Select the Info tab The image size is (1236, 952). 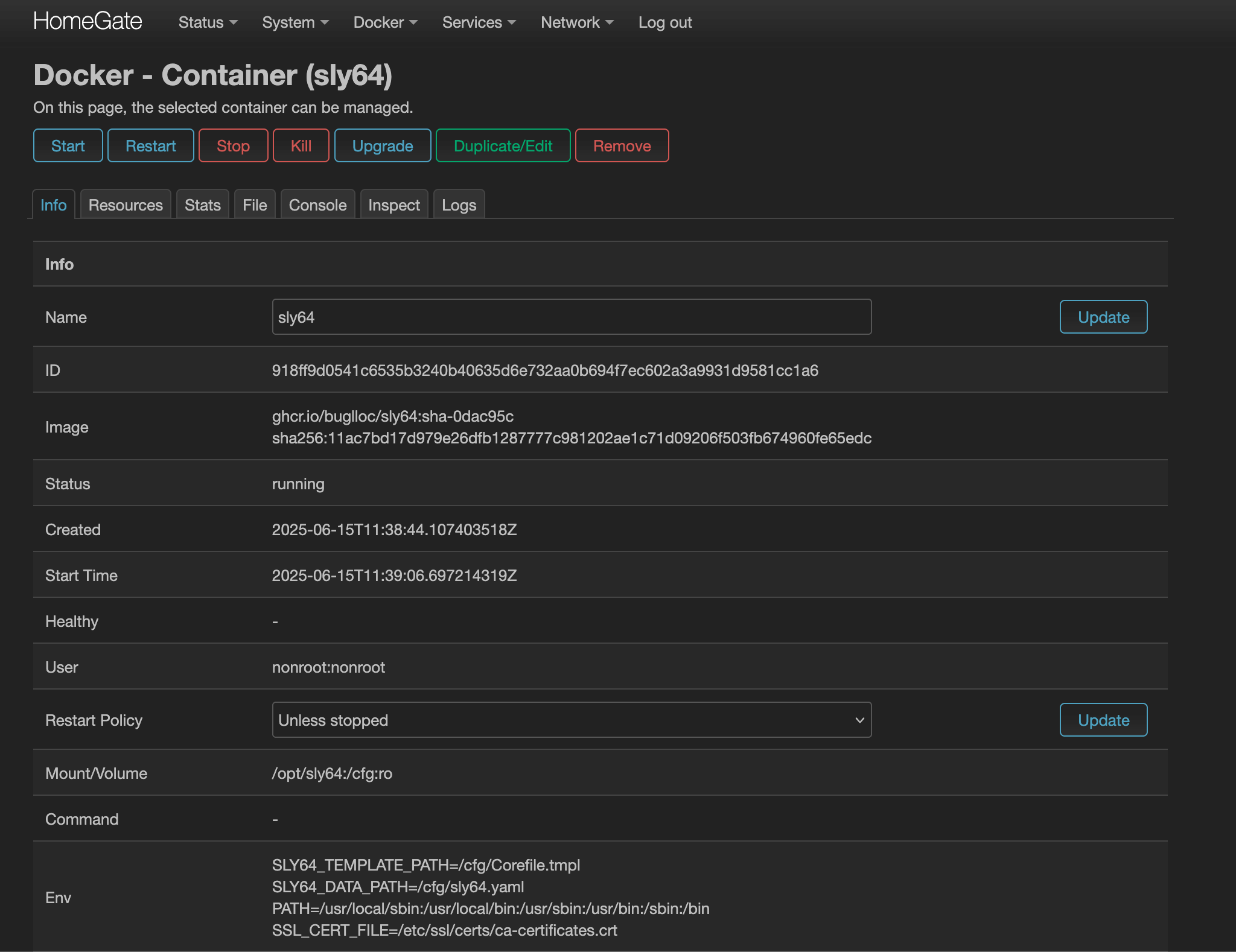[x=54, y=205]
